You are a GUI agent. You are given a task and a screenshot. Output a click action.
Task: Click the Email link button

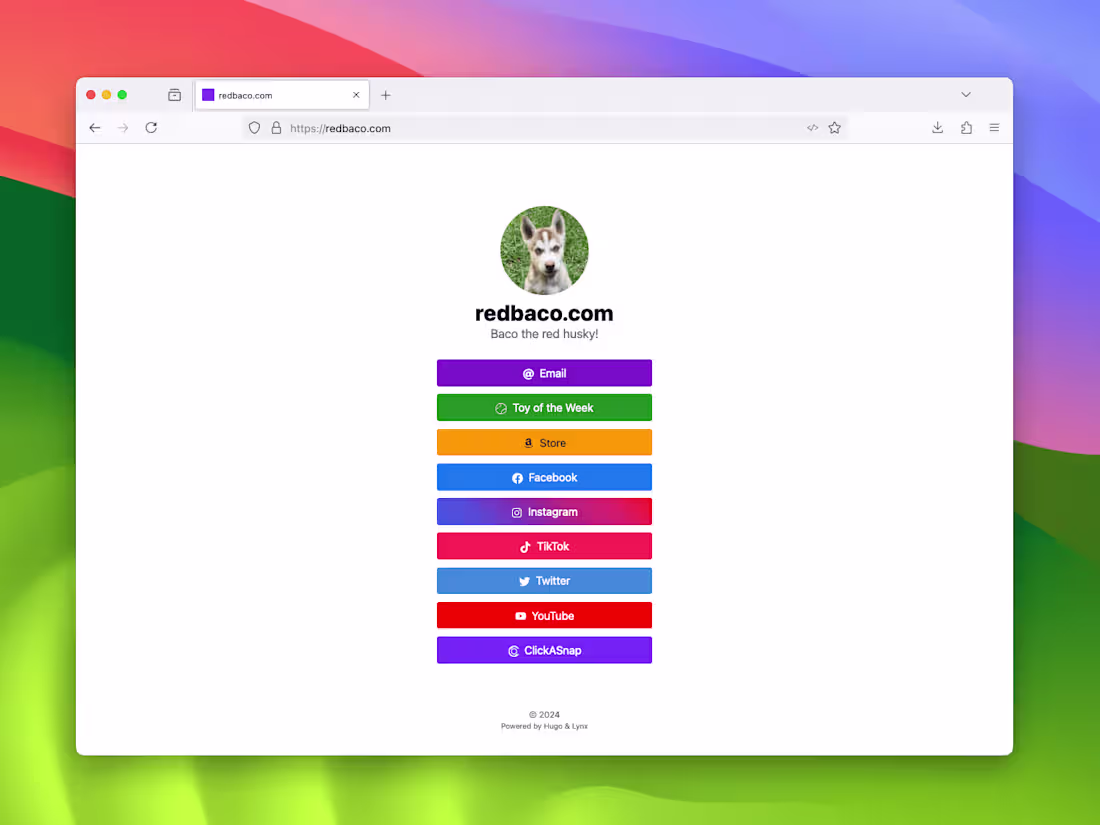coord(544,373)
